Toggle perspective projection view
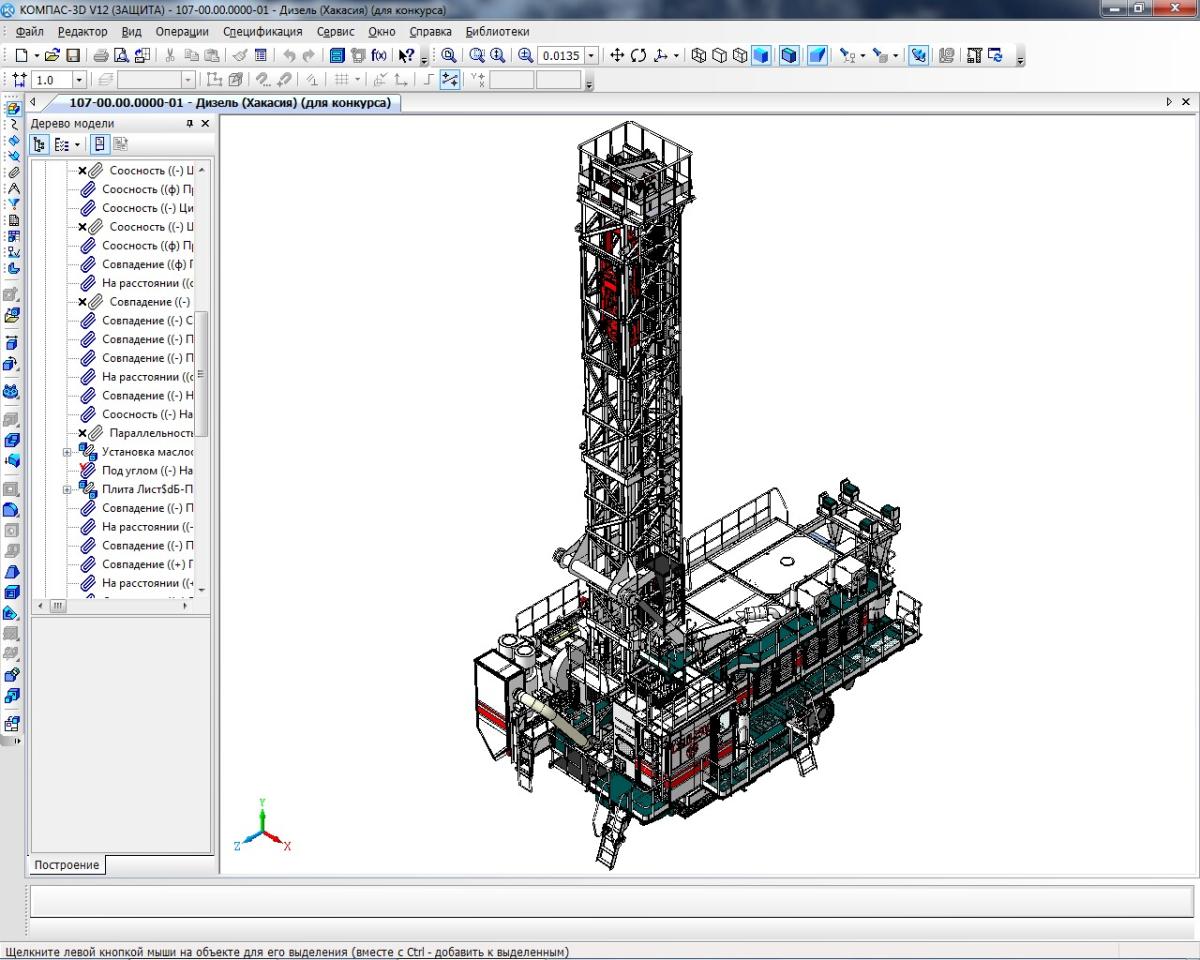Screen dimensions: 1200x960 coord(817,56)
